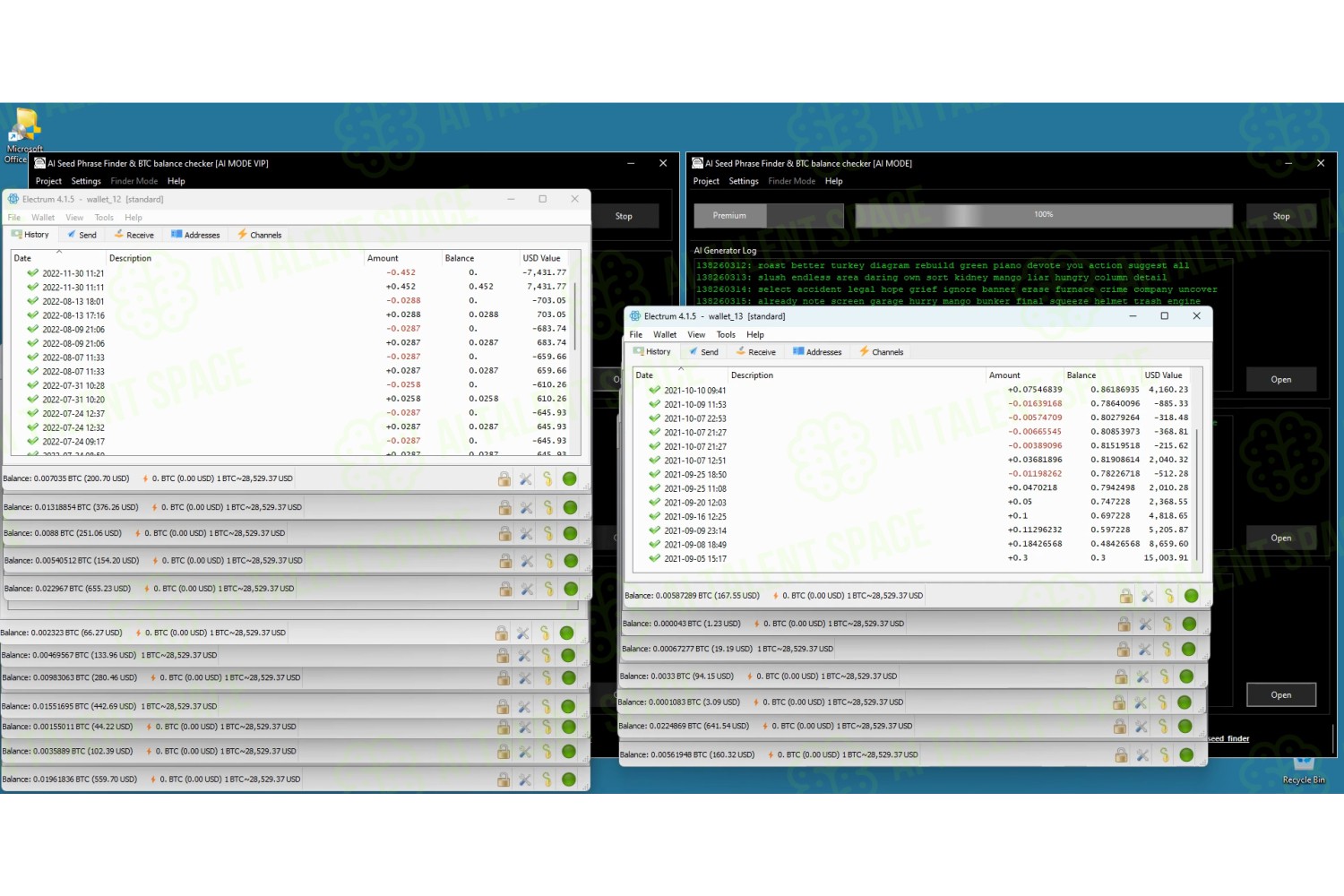Click green network circle in 0.00561948 BTC bar
The width and height of the screenshot is (1344, 896).
pos(1186,754)
